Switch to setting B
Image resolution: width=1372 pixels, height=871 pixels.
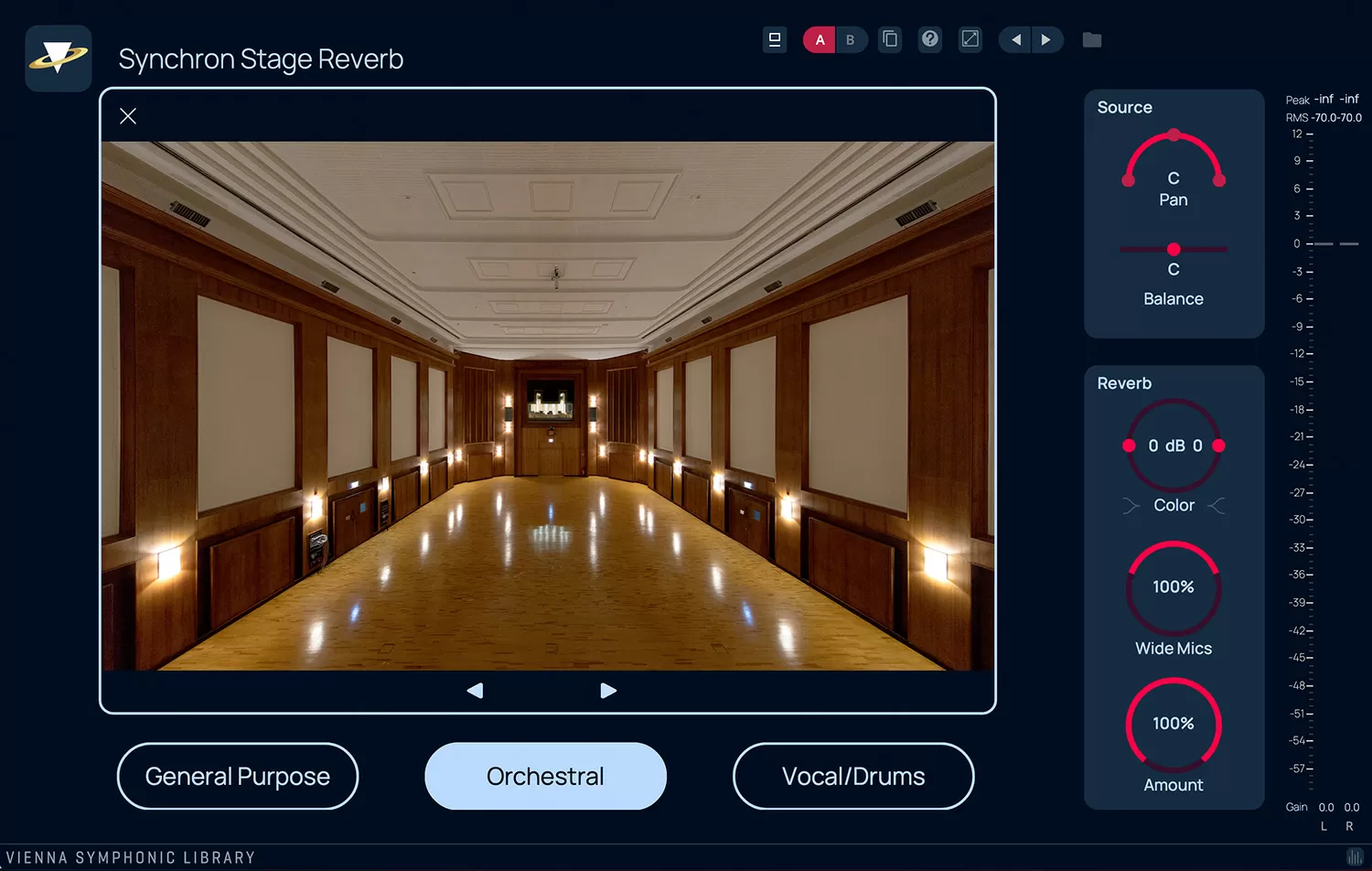[x=852, y=39]
